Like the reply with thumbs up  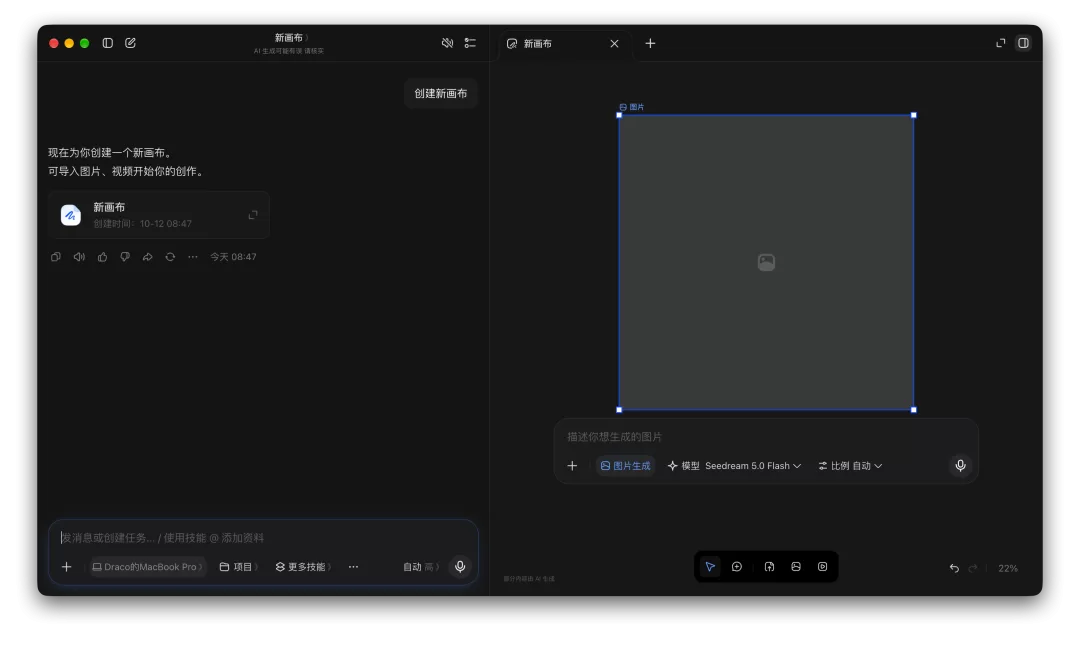102,257
